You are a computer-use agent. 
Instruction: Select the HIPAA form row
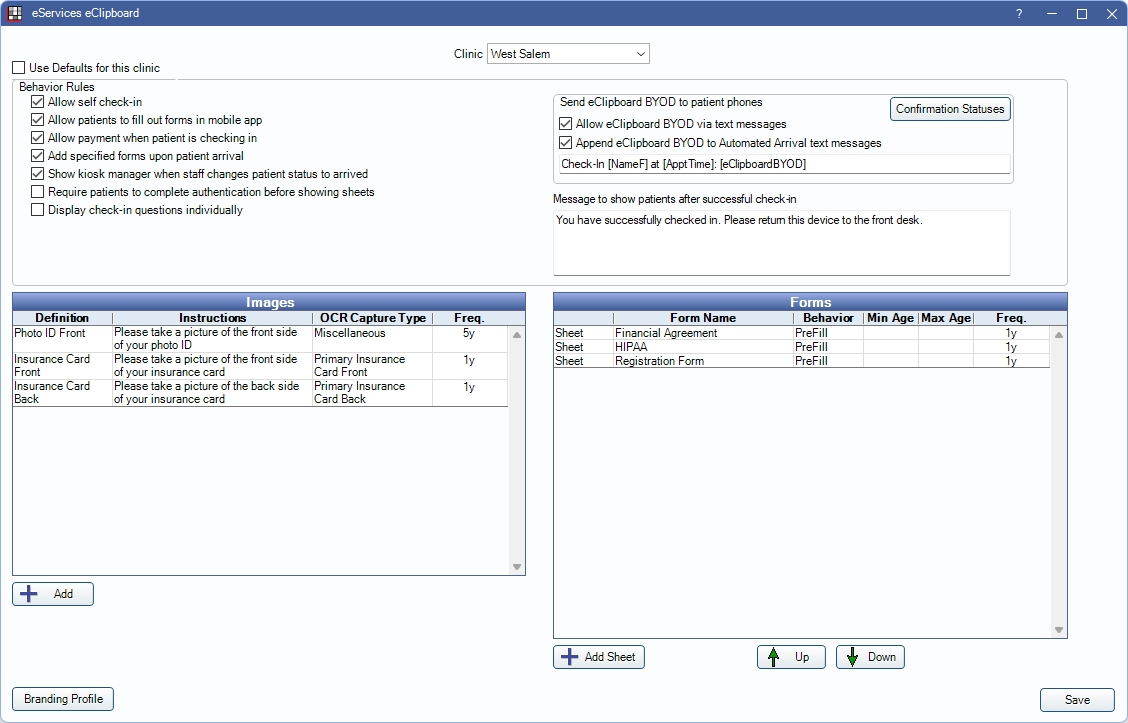tap(801, 347)
